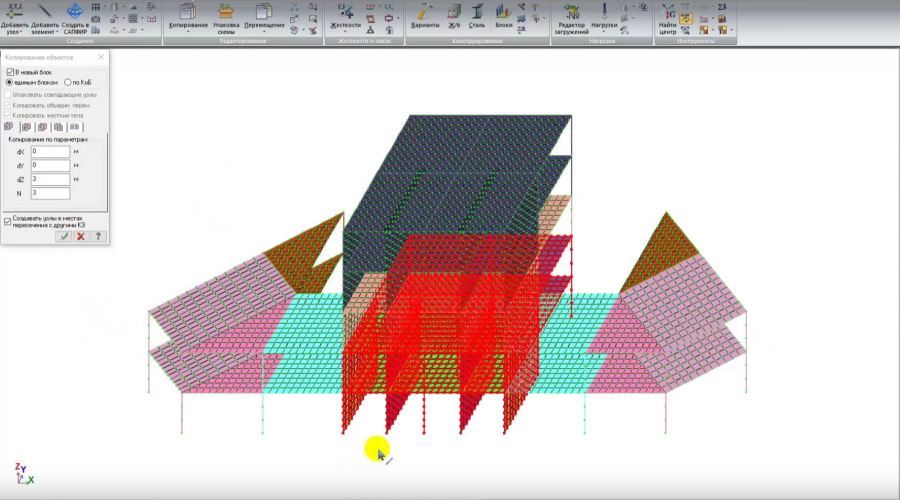
Task: Switch to the last copy-mode tab
Action: click(x=74, y=127)
